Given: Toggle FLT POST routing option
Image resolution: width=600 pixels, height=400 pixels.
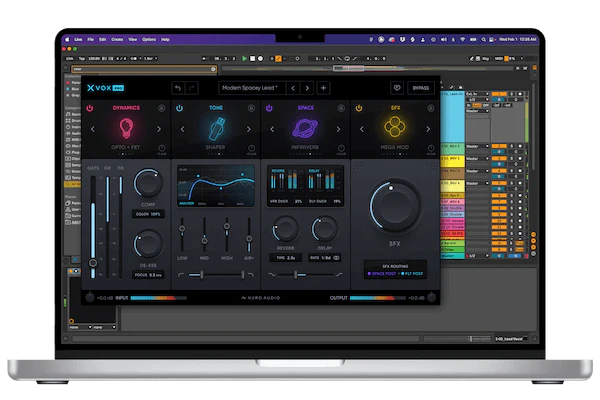Looking at the screenshot, I should 412,274.
